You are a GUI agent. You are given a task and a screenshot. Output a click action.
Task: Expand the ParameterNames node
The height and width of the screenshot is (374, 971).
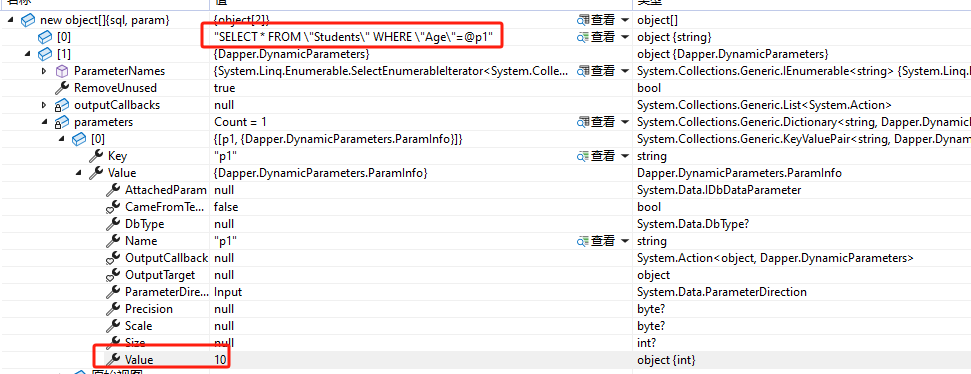click(x=44, y=71)
